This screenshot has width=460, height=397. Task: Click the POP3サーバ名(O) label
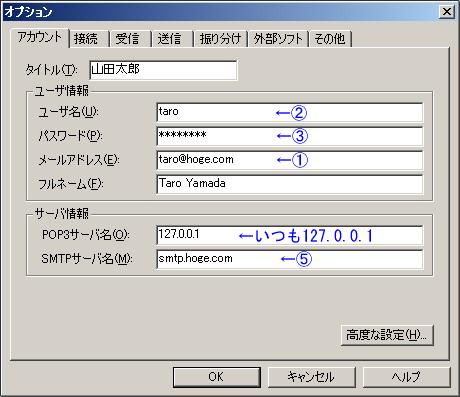tap(86, 235)
